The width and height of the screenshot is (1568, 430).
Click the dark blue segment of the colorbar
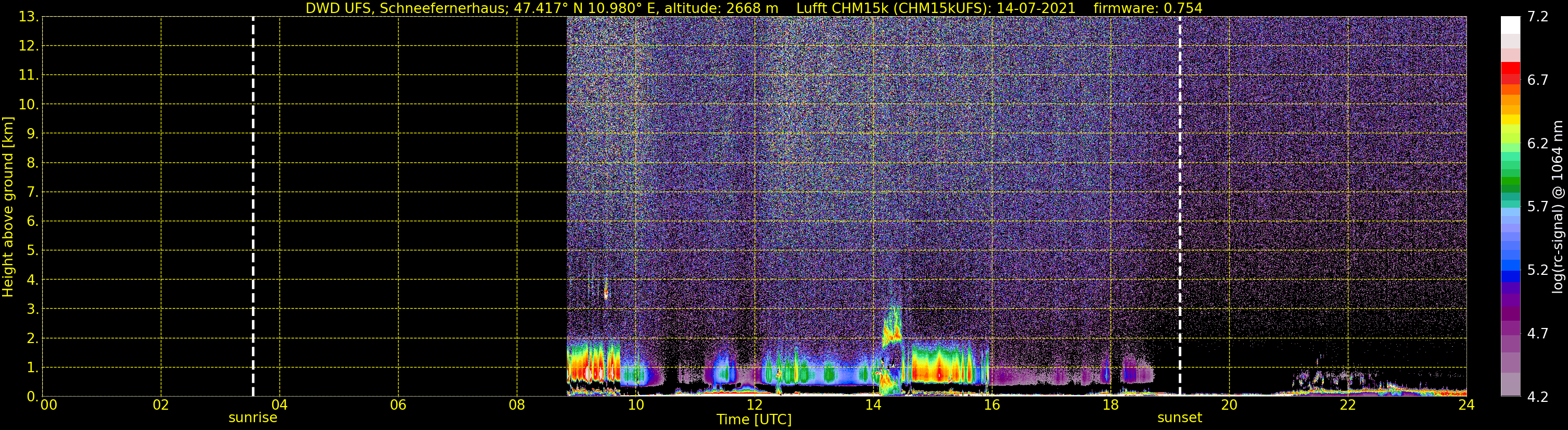[1510, 276]
